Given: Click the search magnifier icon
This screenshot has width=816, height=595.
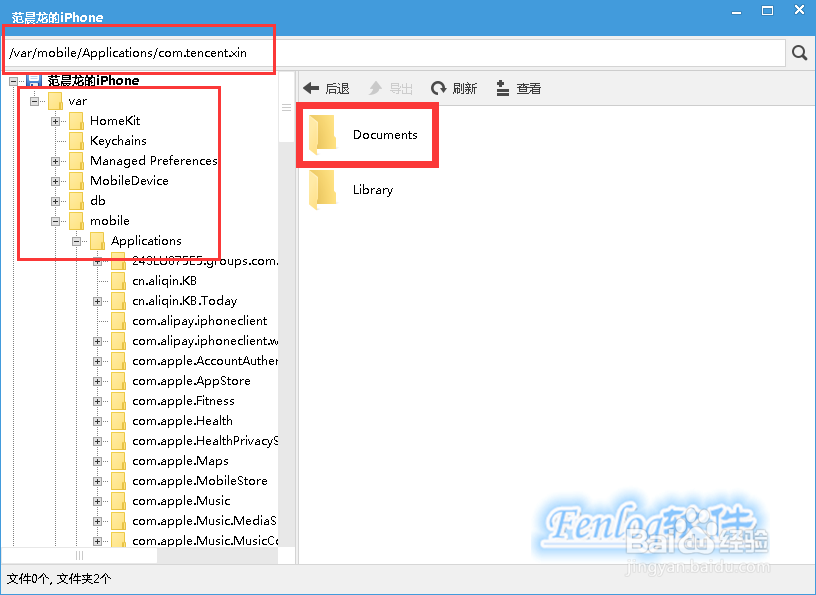Looking at the screenshot, I should [x=799, y=53].
